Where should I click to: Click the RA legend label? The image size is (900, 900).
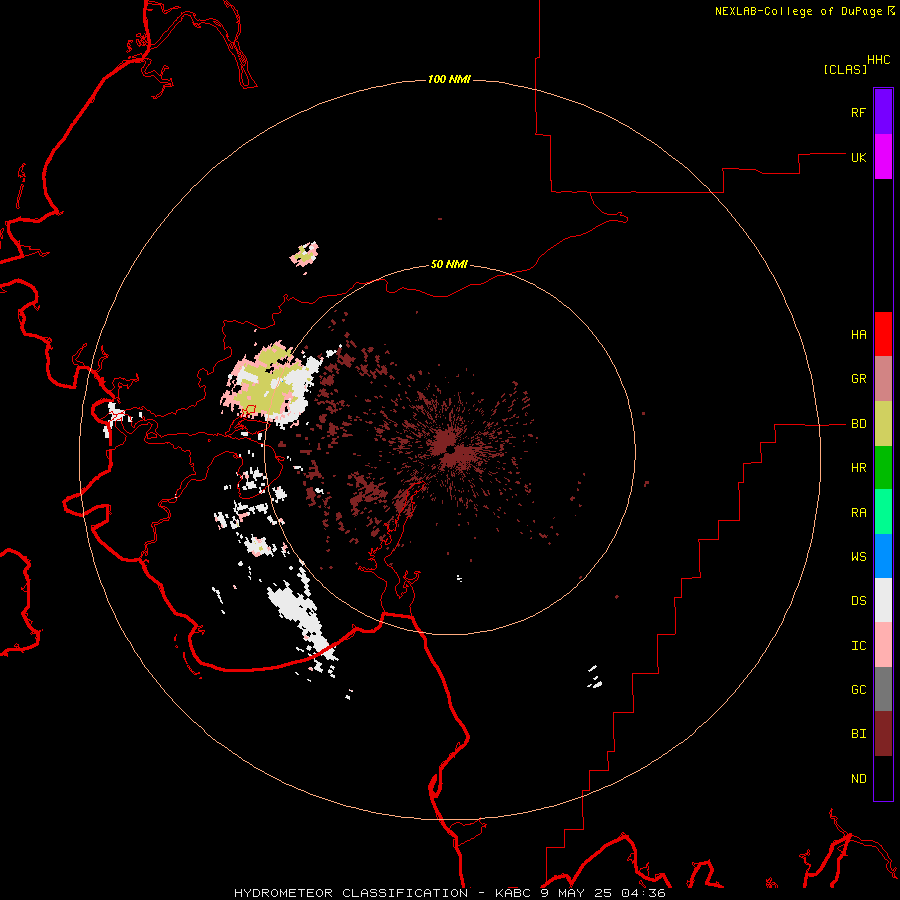(858, 512)
